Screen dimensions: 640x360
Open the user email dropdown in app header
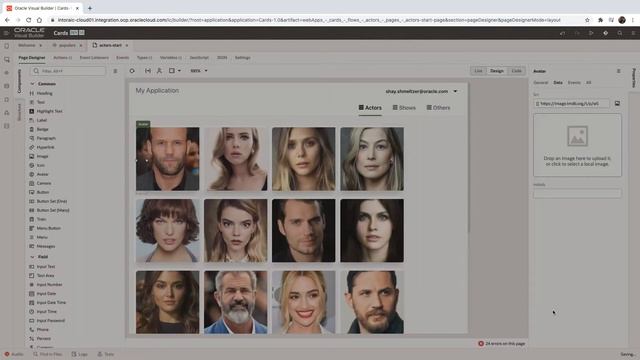click(x=421, y=91)
